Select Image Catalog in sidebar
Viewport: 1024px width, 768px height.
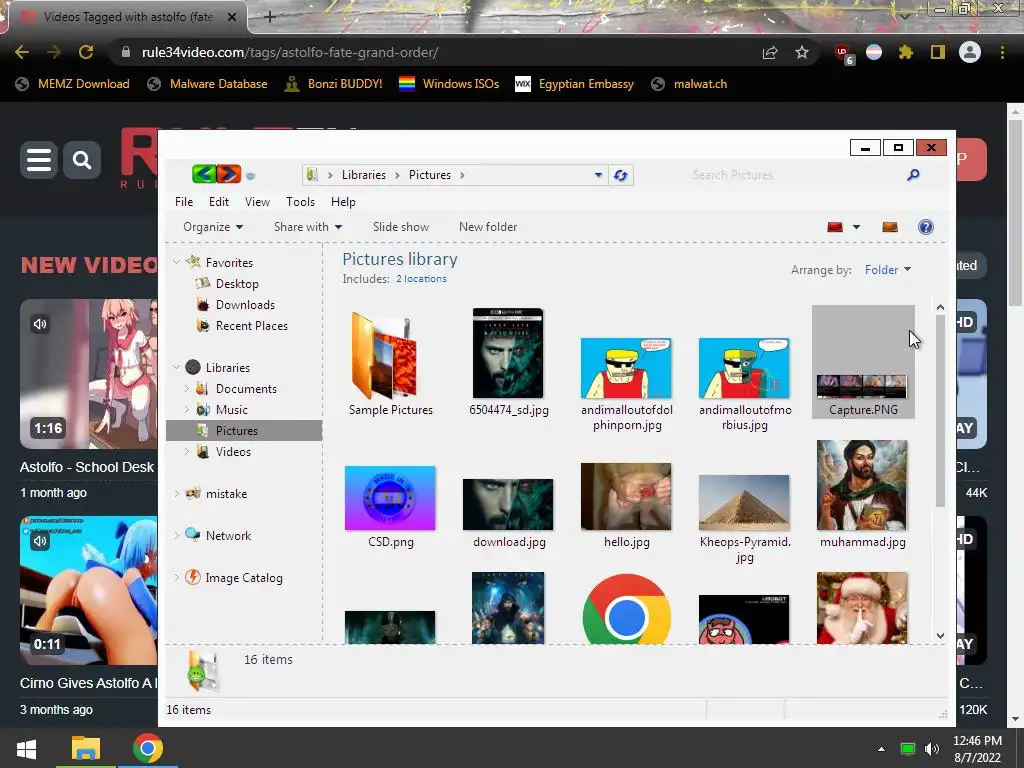tap(234, 577)
